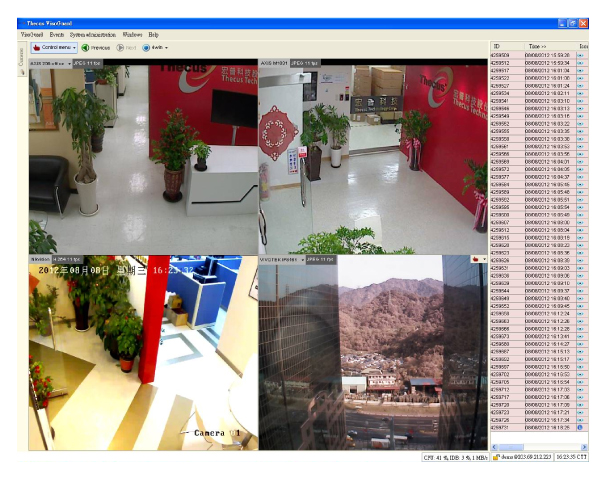Open camera icon for event at 16:04:37
600x488 pixels.
(580, 177)
